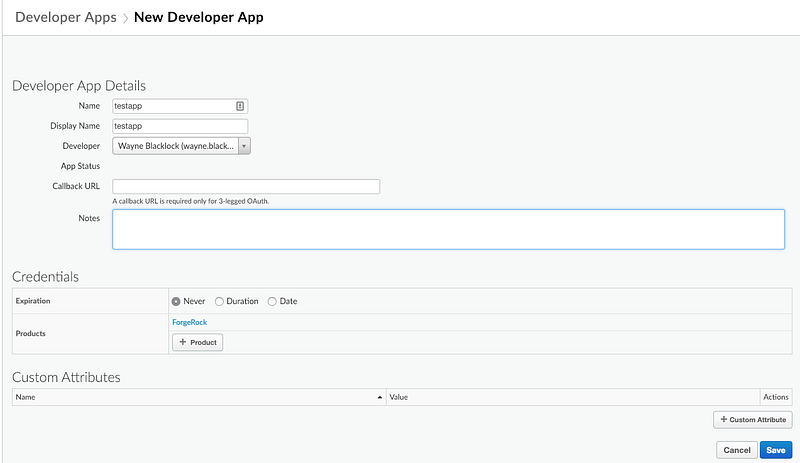
Task: Click the Actions column header
Action: pos(775,397)
